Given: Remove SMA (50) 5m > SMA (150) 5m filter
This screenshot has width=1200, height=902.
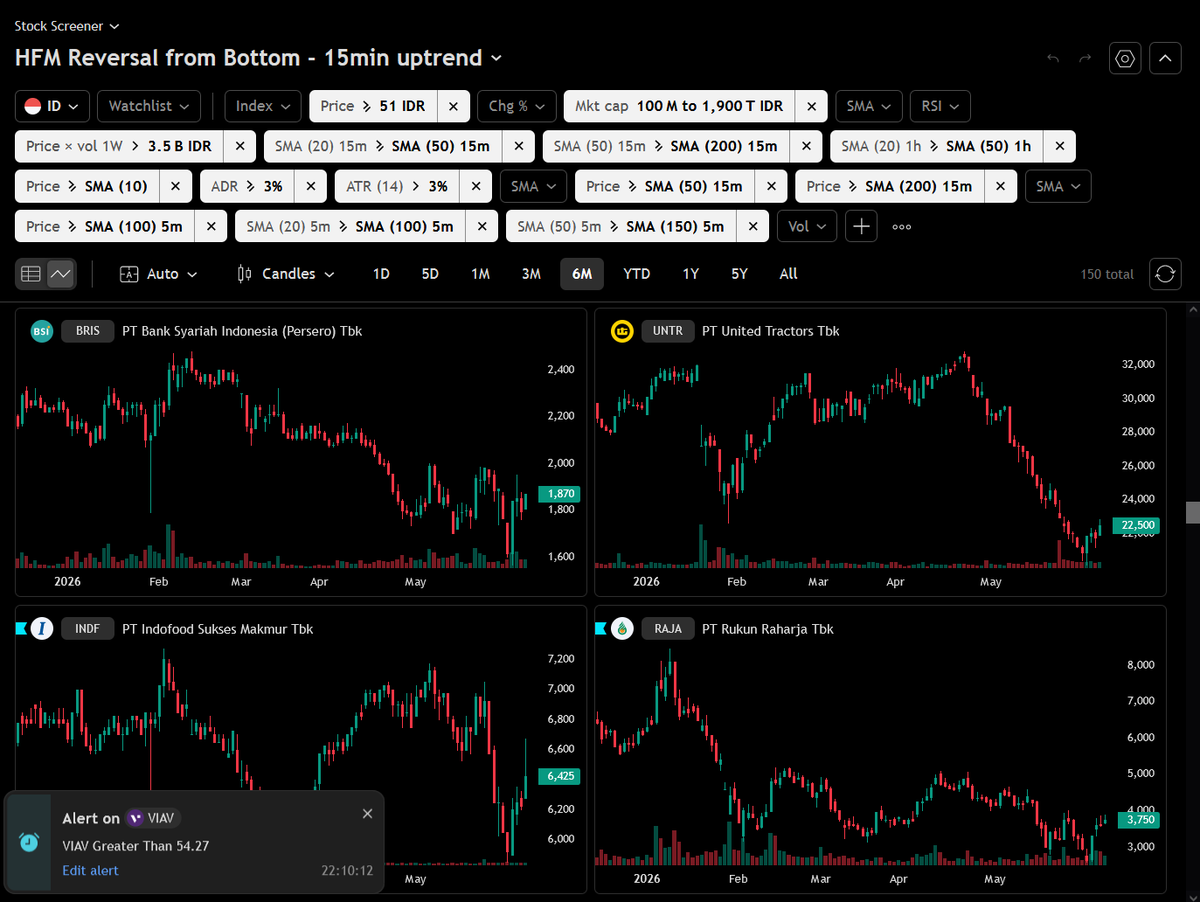Looking at the screenshot, I should (753, 226).
